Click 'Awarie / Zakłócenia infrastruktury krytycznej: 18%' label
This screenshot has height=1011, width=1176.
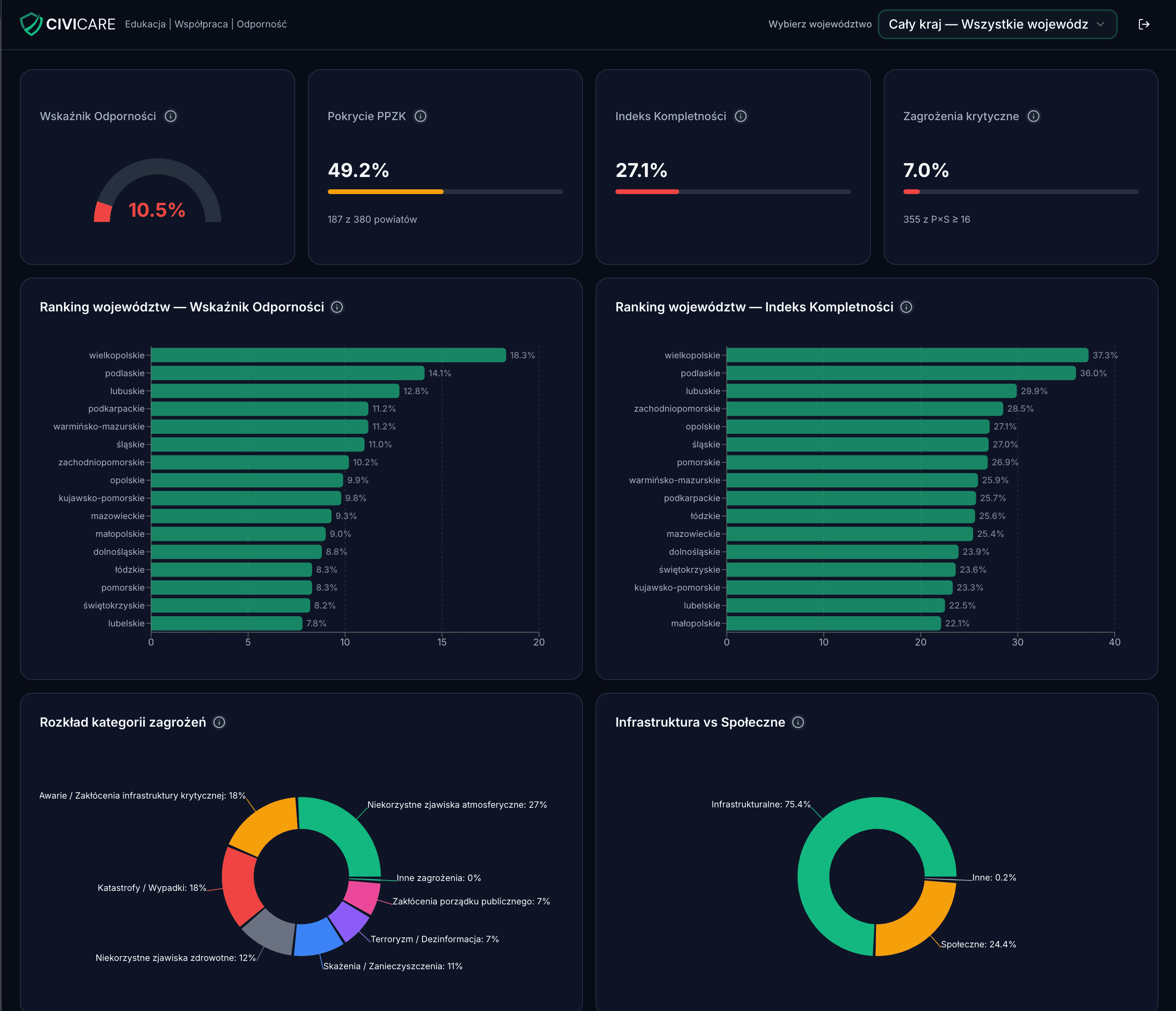pos(142,795)
